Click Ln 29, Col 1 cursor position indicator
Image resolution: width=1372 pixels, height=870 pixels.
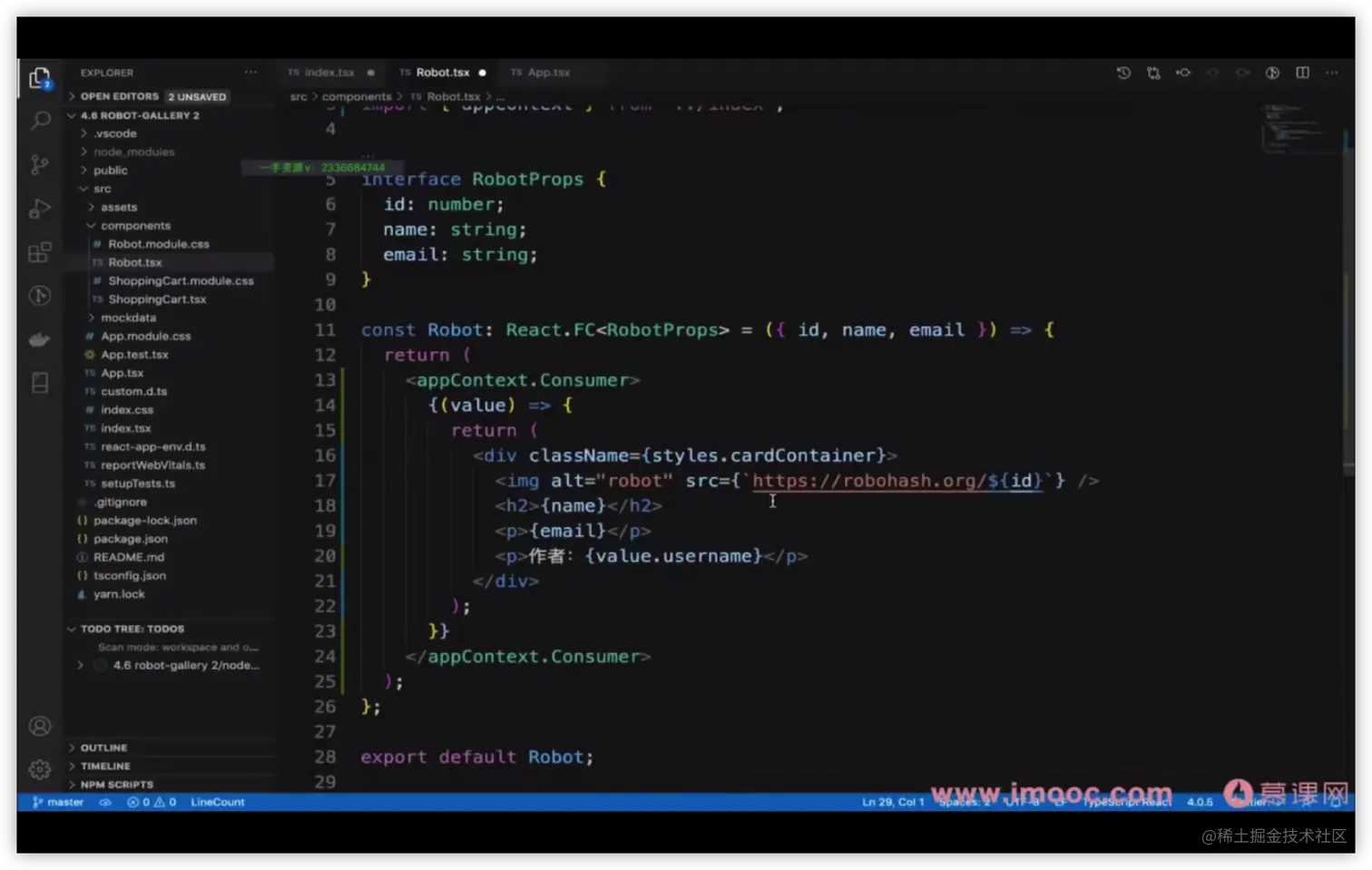point(893,802)
